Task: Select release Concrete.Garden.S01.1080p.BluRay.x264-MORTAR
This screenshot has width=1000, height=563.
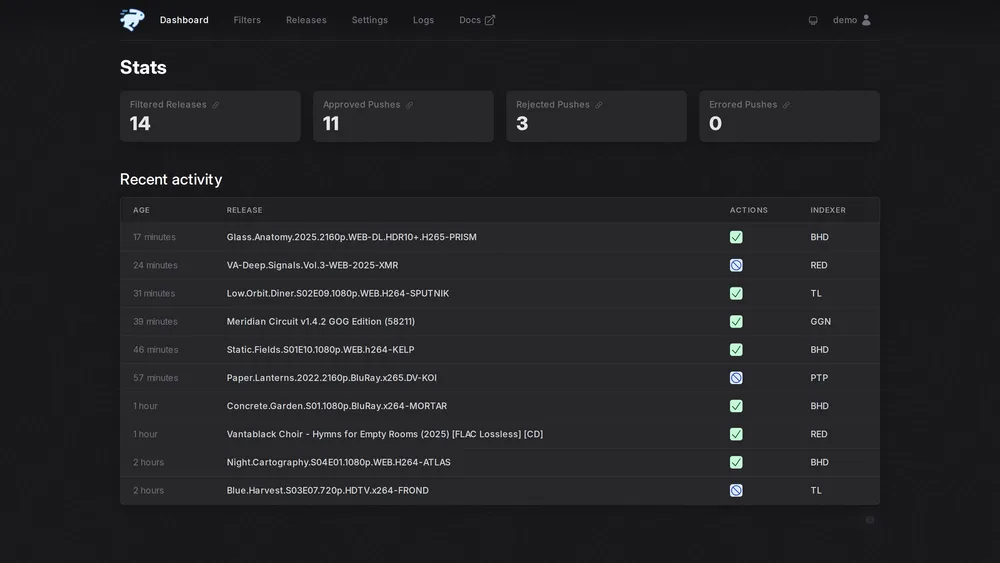Action: pos(337,406)
